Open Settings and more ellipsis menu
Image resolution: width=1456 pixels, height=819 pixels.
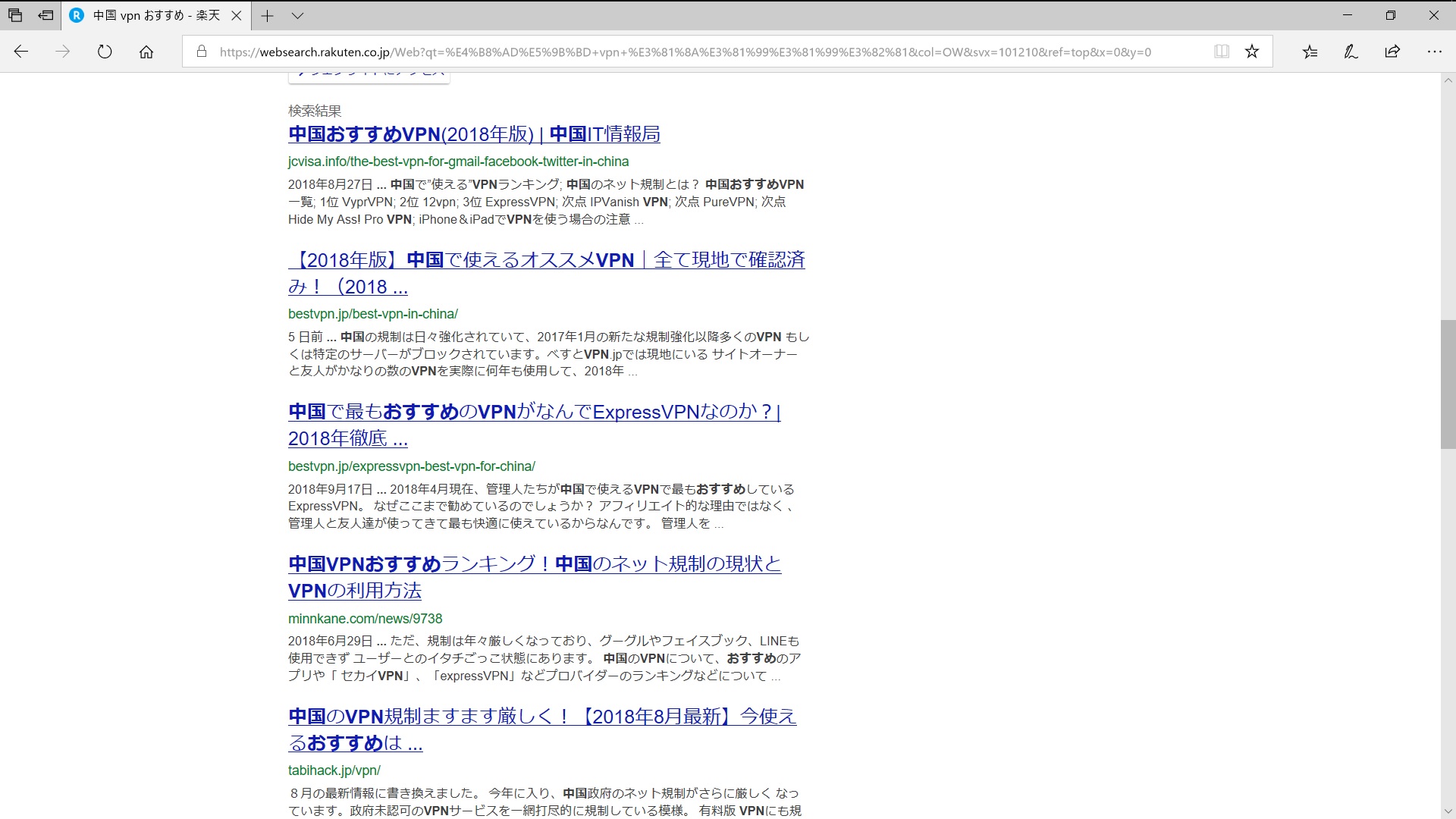1434,52
